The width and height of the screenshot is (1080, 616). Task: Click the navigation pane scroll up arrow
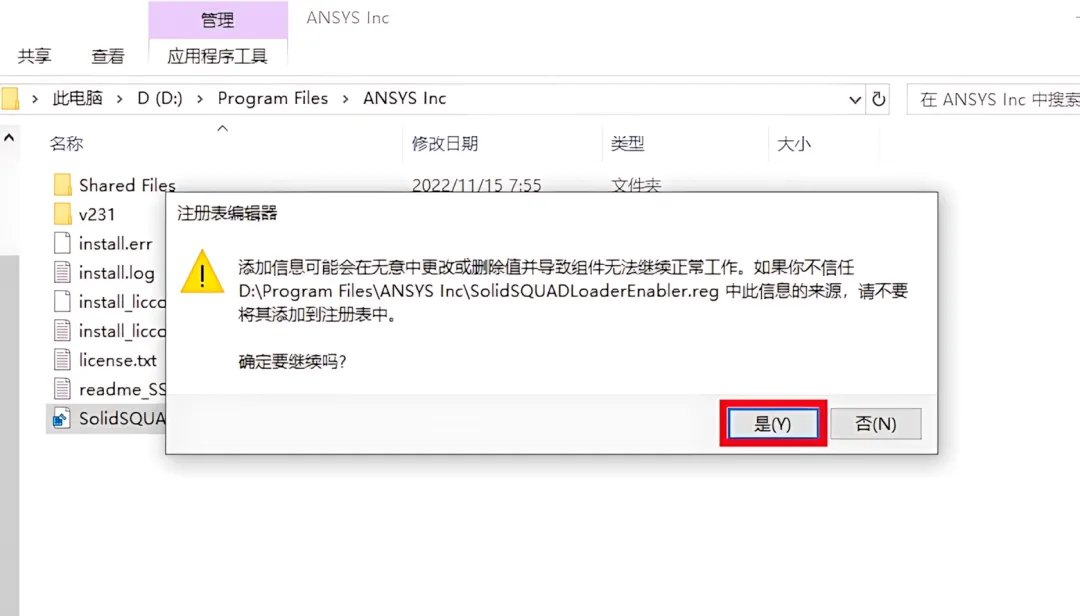click(9, 138)
